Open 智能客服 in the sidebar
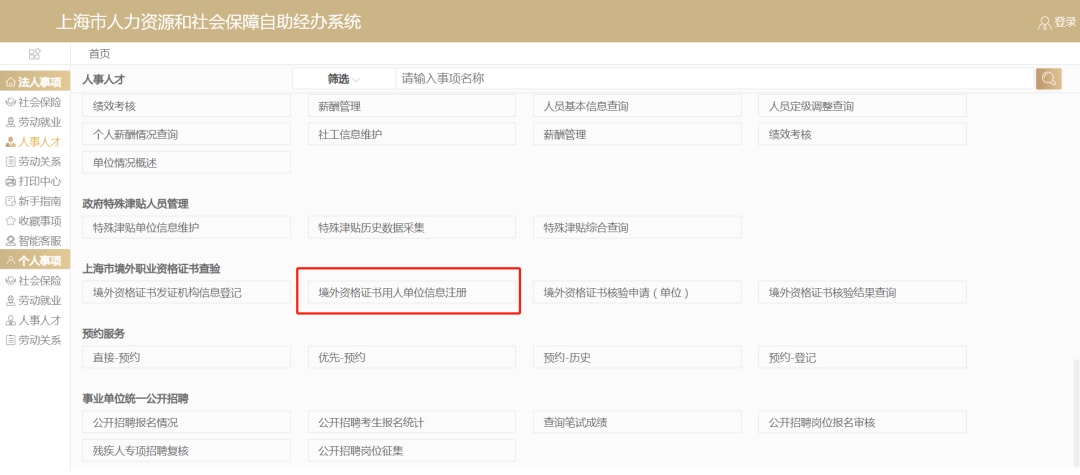 pyautogui.click(x=34, y=241)
